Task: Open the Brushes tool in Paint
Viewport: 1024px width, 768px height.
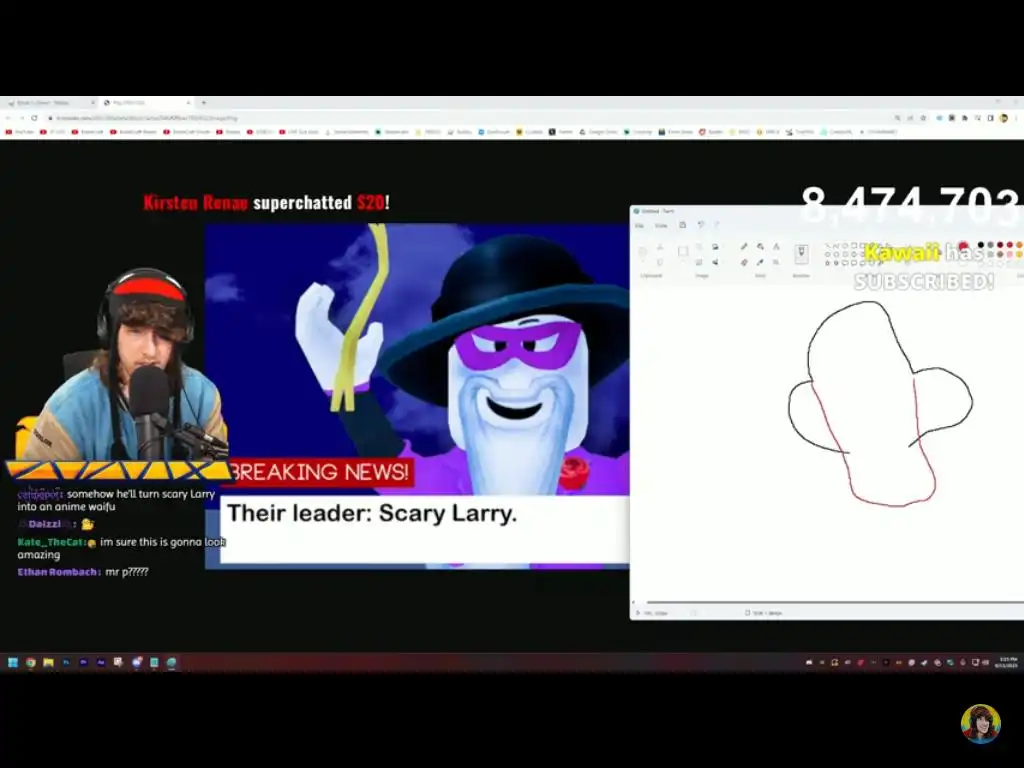Action: coord(801,253)
